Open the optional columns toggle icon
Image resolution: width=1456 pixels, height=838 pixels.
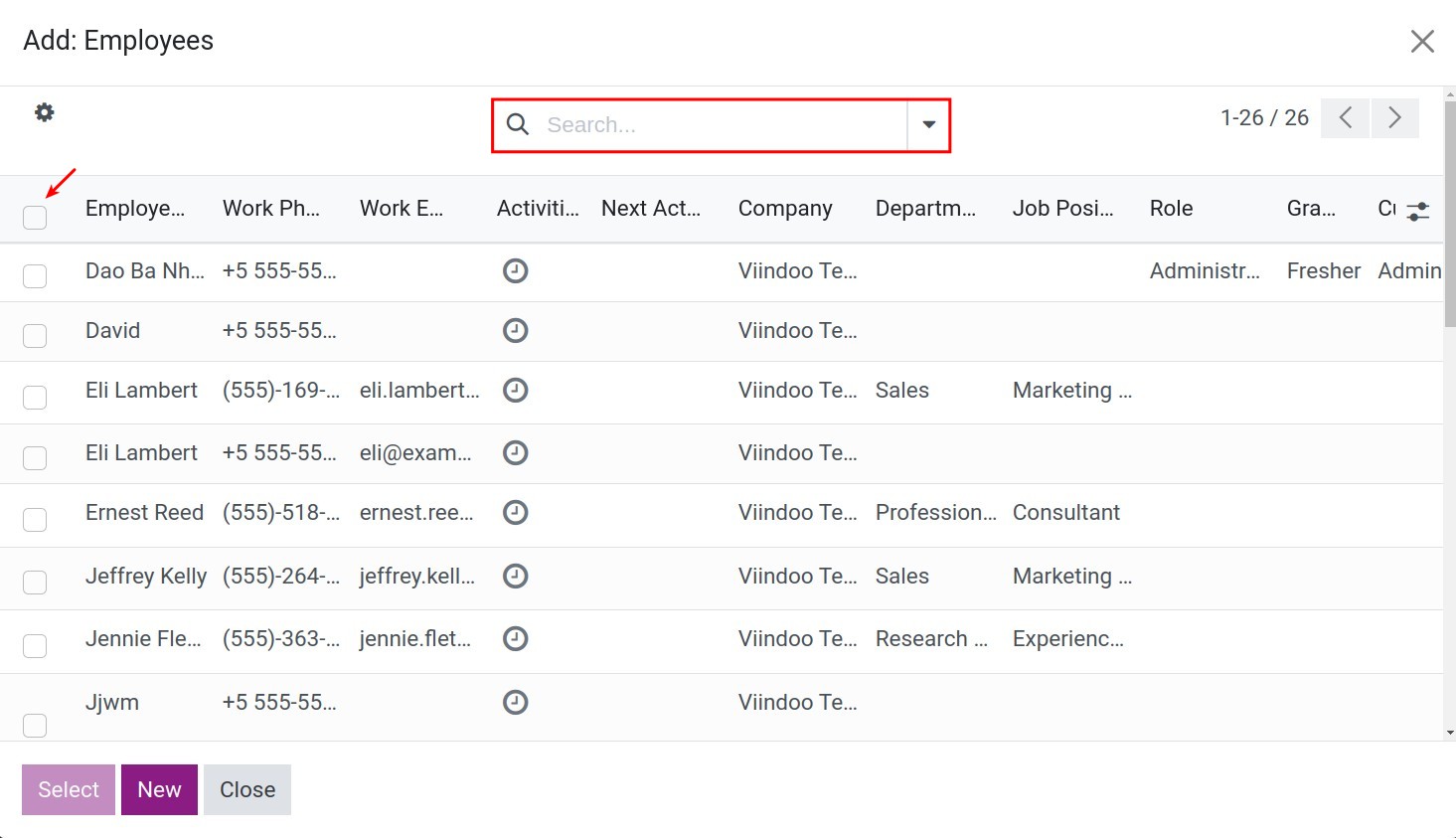click(1418, 209)
